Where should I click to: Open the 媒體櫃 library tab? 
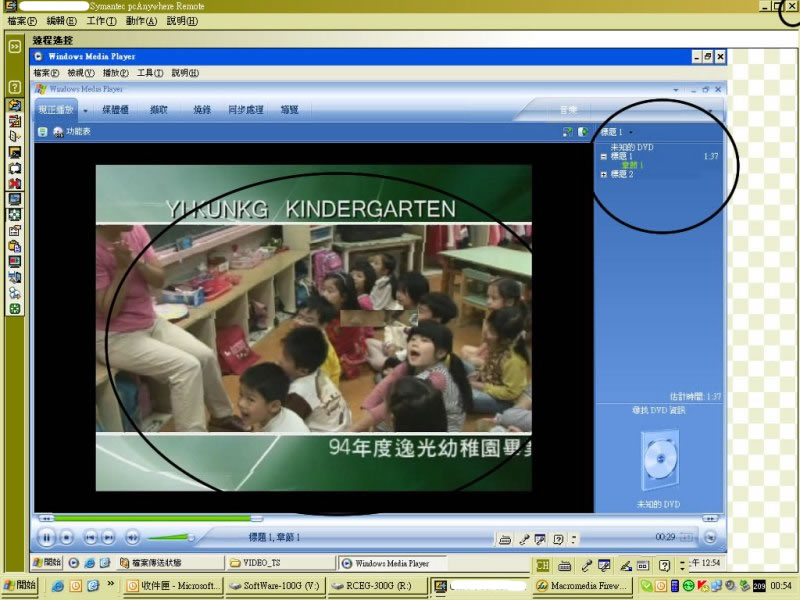115,110
